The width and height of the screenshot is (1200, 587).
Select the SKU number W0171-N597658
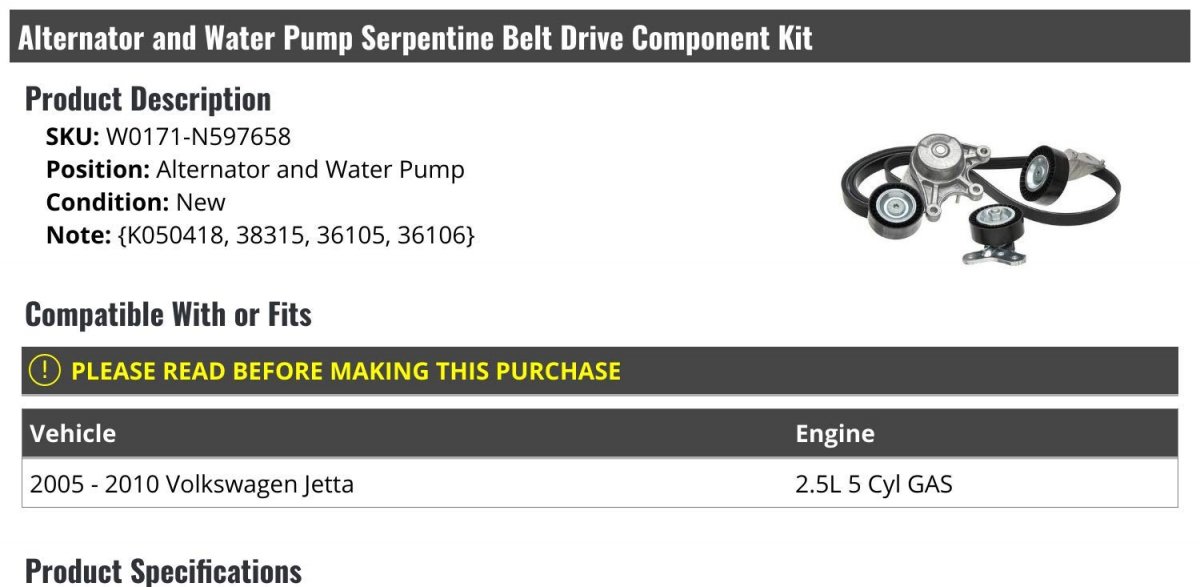pos(198,136)
